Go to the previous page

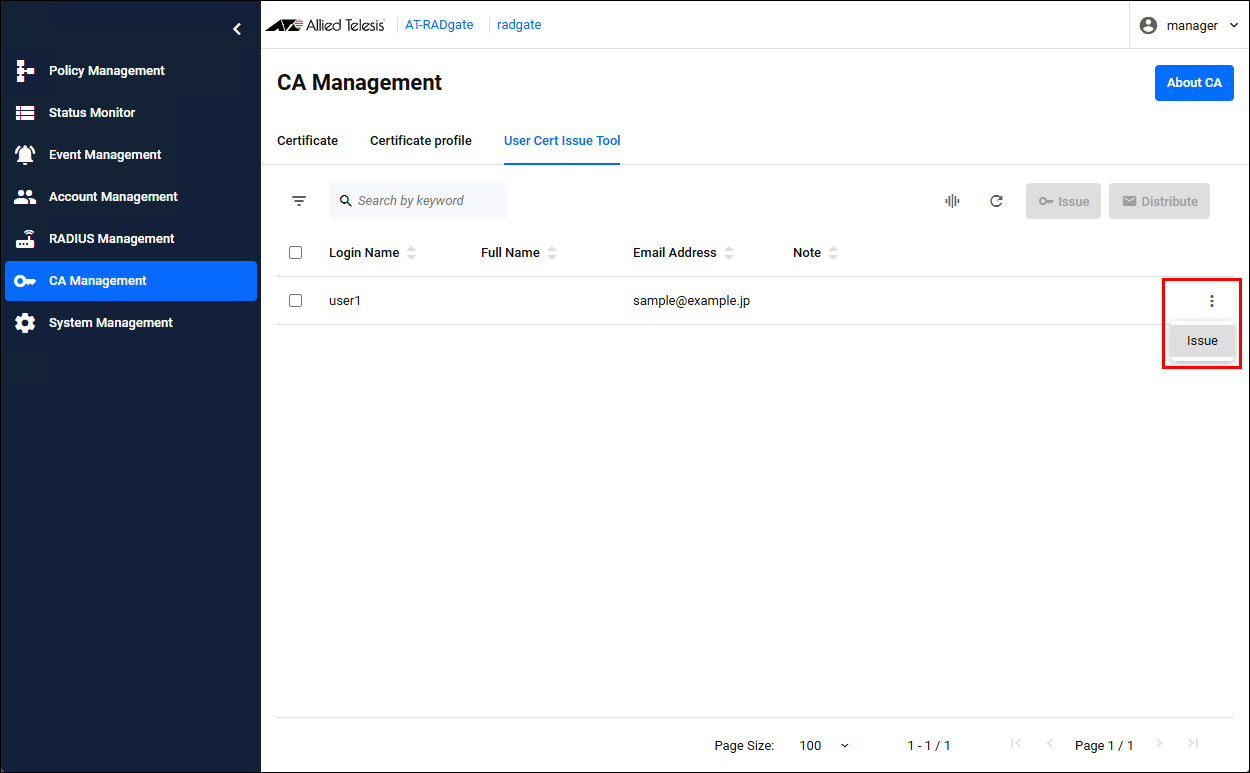point(1050,744)
